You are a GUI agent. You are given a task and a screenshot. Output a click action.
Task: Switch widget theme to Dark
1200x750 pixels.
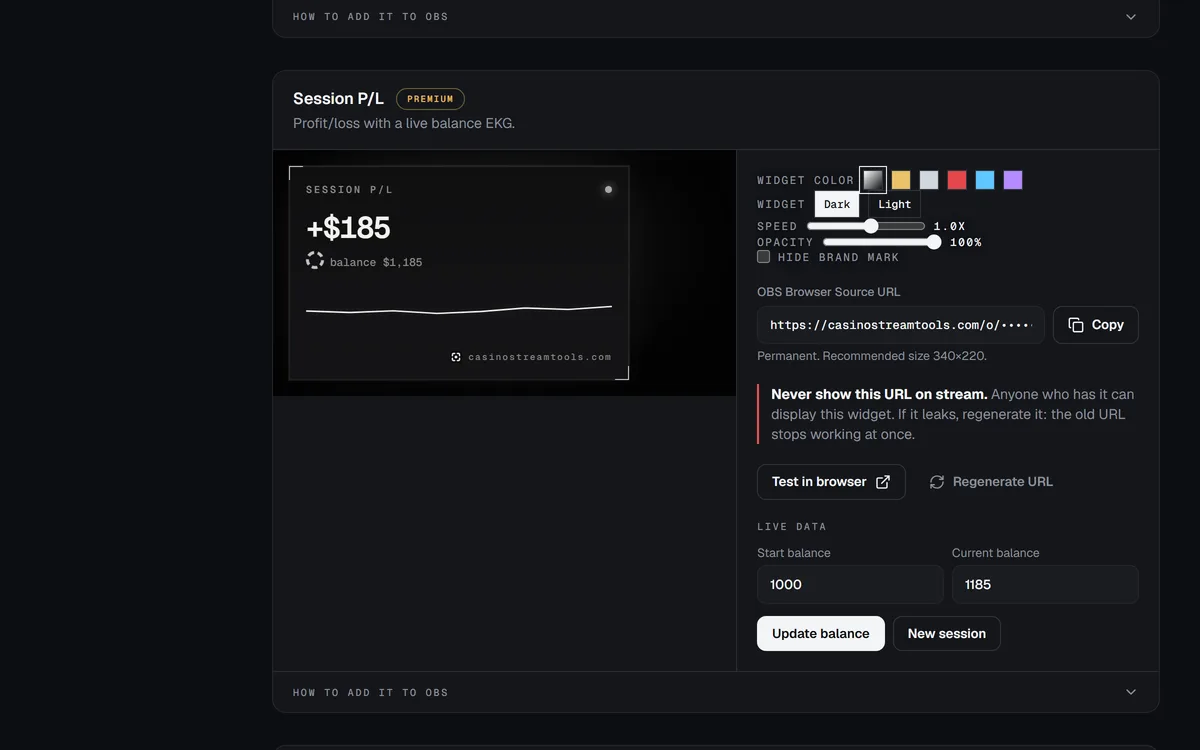tap(837, 204)
